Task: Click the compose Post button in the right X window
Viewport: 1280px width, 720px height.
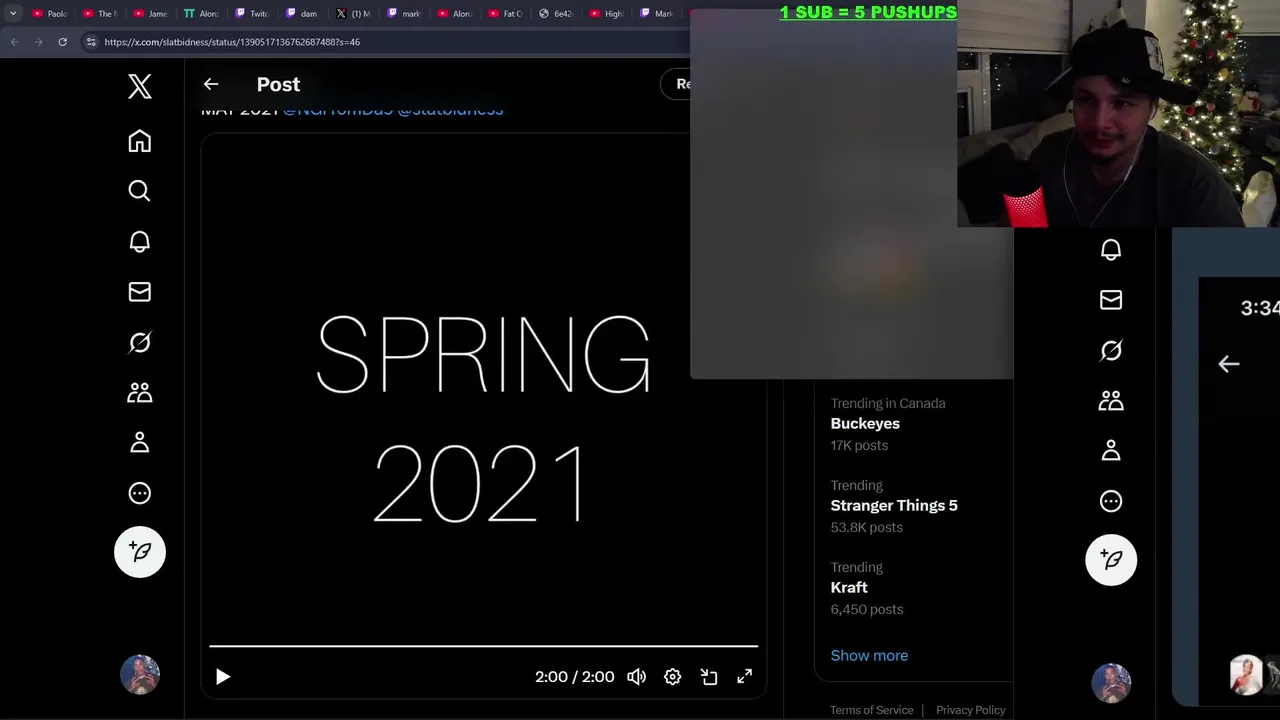Action: 1111,560
